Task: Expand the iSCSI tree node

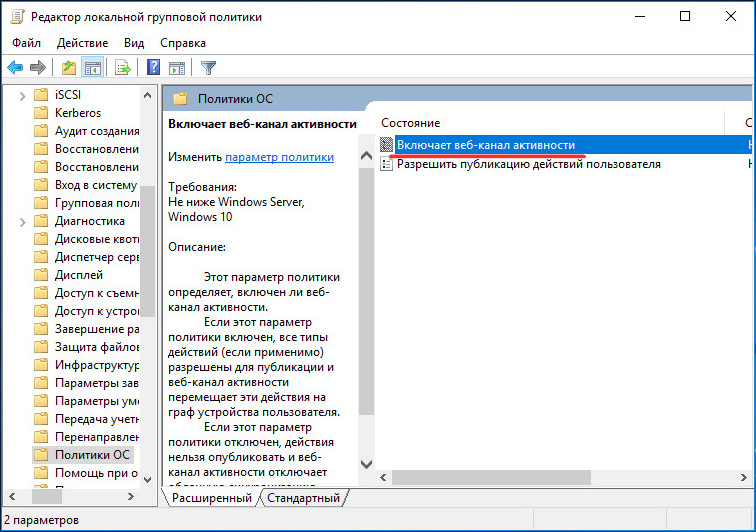Action: (22, 96)
